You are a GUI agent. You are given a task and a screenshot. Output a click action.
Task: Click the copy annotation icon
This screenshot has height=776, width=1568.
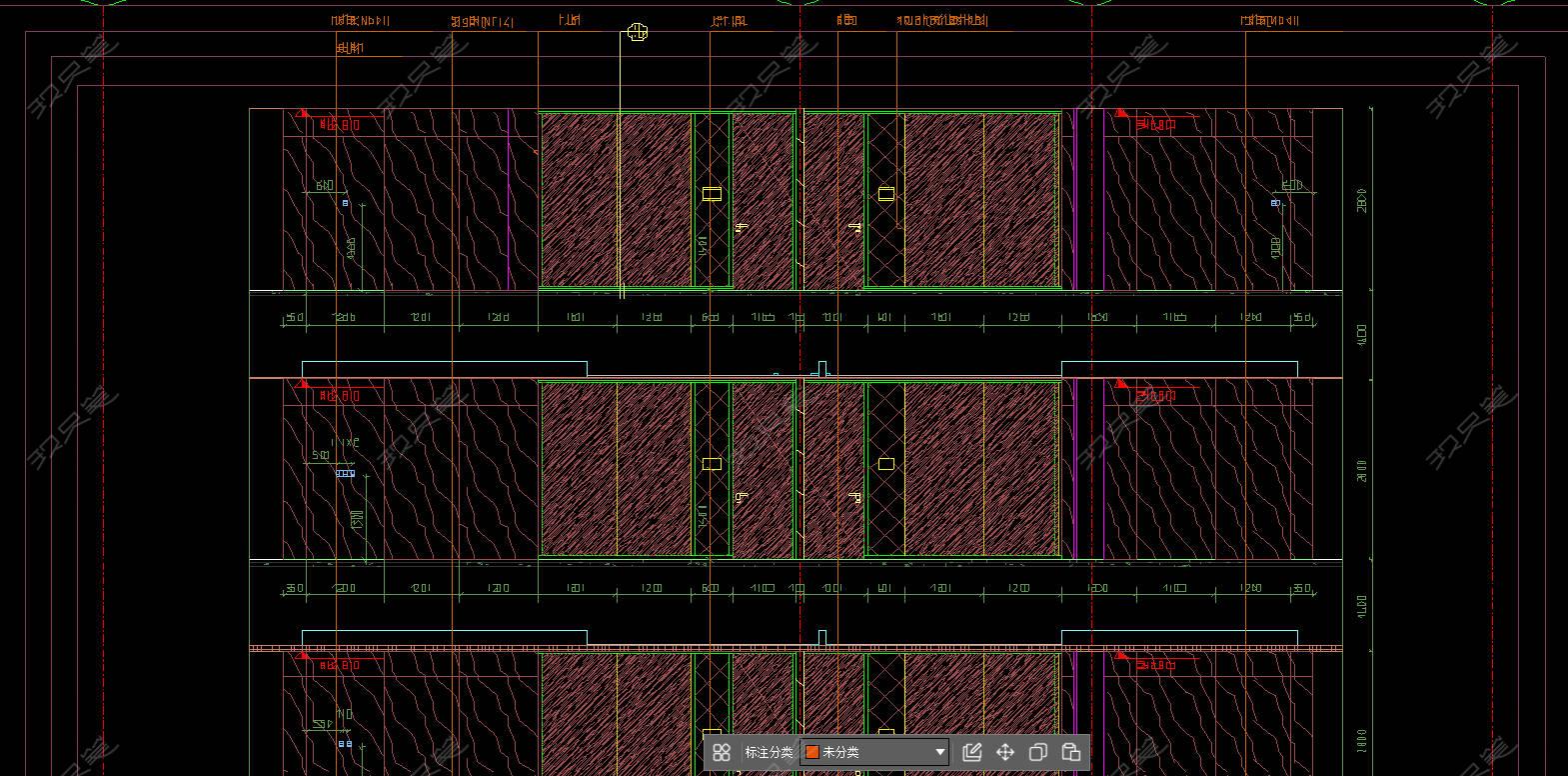click(x=1037, y=752)
